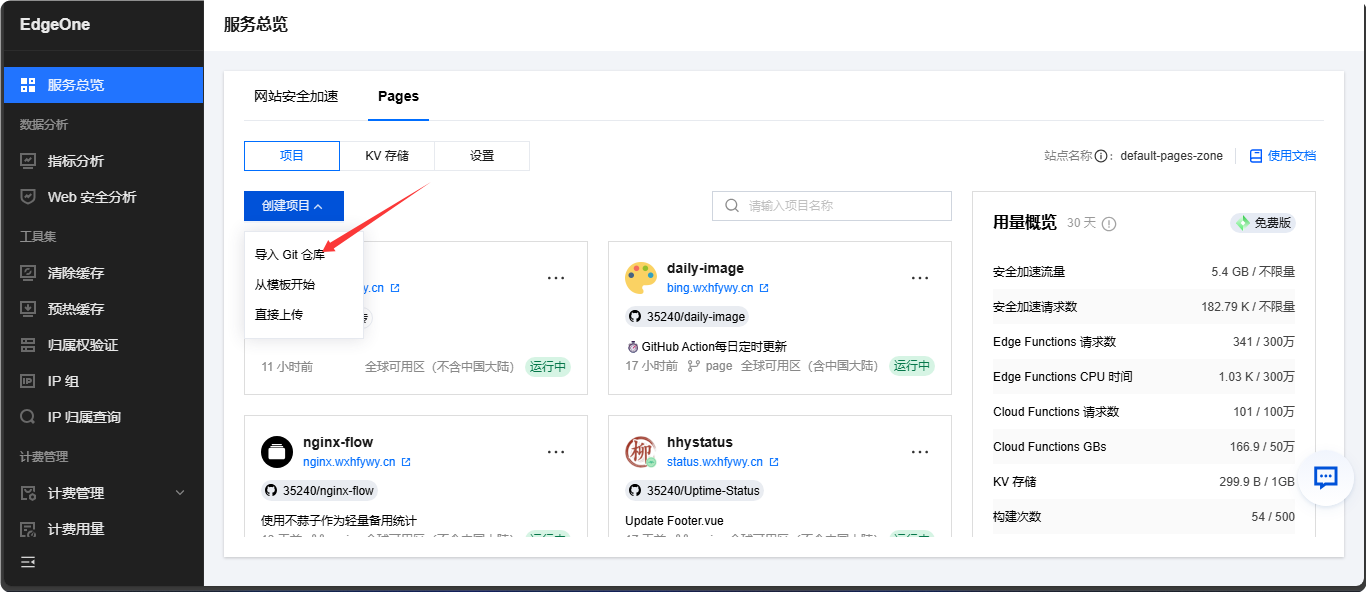
Task: Open the three-dot menu for daily-image
Action: (920, 278)
